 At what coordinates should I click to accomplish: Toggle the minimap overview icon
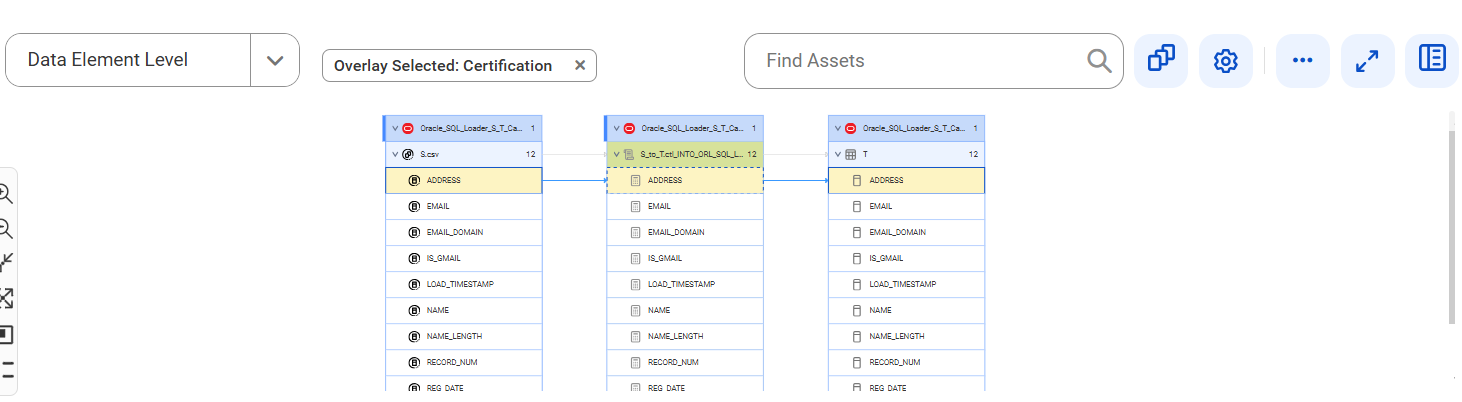[5, 334]
